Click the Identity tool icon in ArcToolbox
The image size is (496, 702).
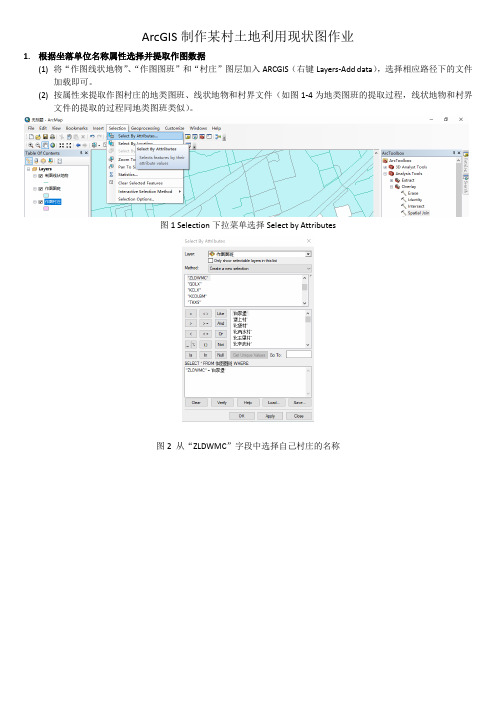[x=403, y=200]
